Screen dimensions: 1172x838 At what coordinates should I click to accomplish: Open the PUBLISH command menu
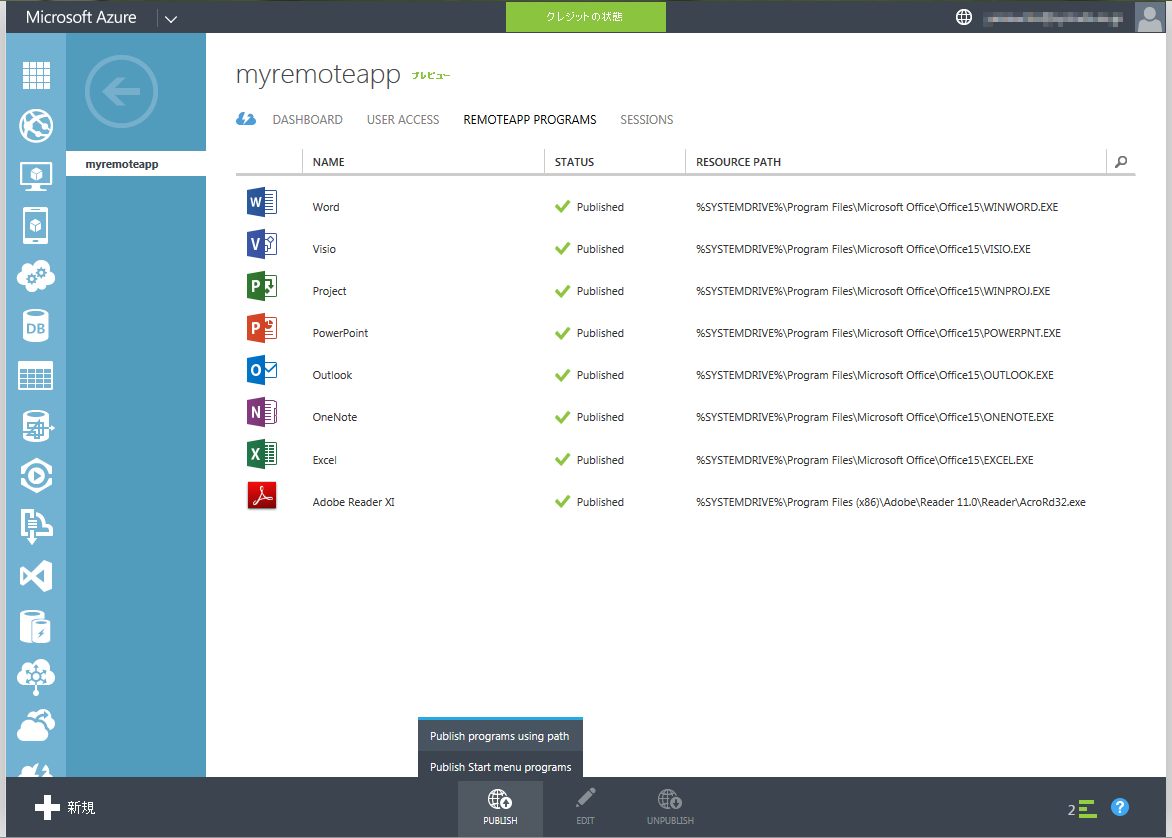pos(500,807)
